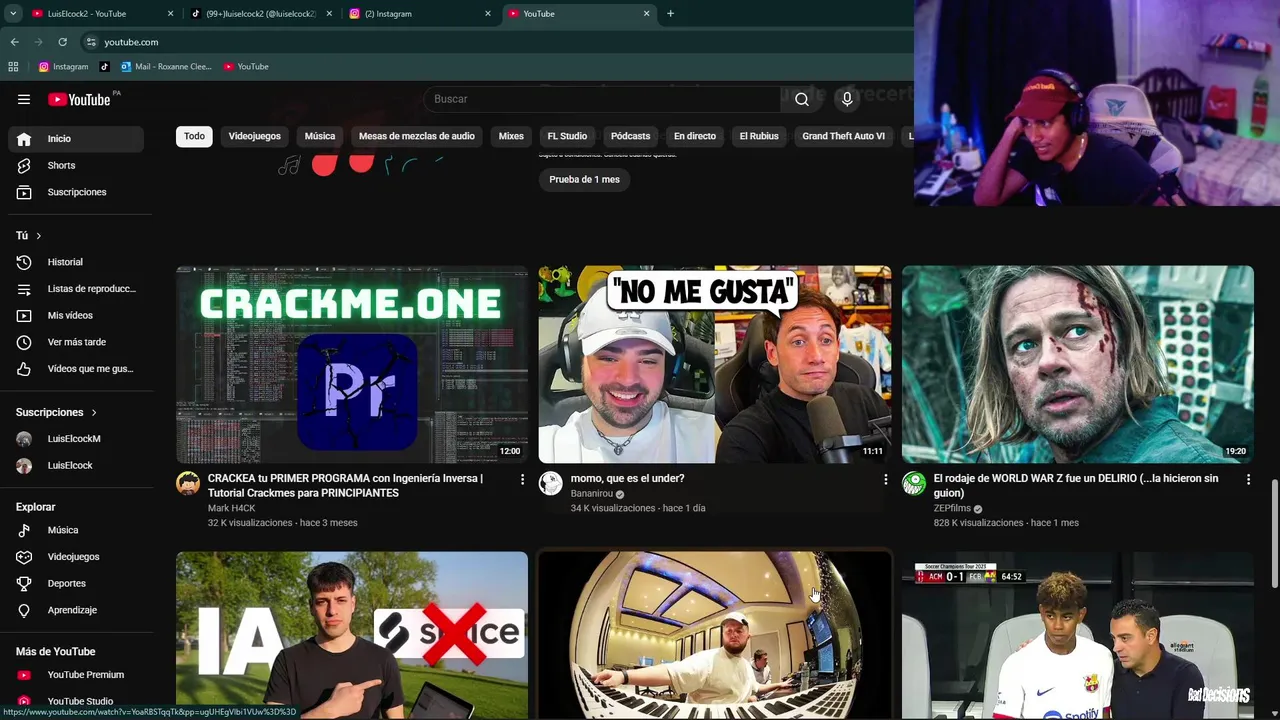Select the El Rubius filter chip

coord(759,136)
